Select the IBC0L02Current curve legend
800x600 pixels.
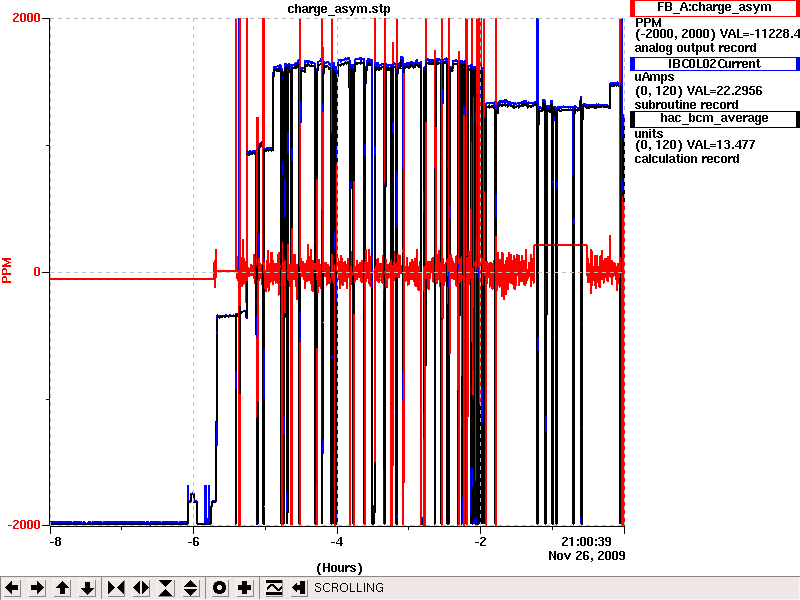coord(714,64)
